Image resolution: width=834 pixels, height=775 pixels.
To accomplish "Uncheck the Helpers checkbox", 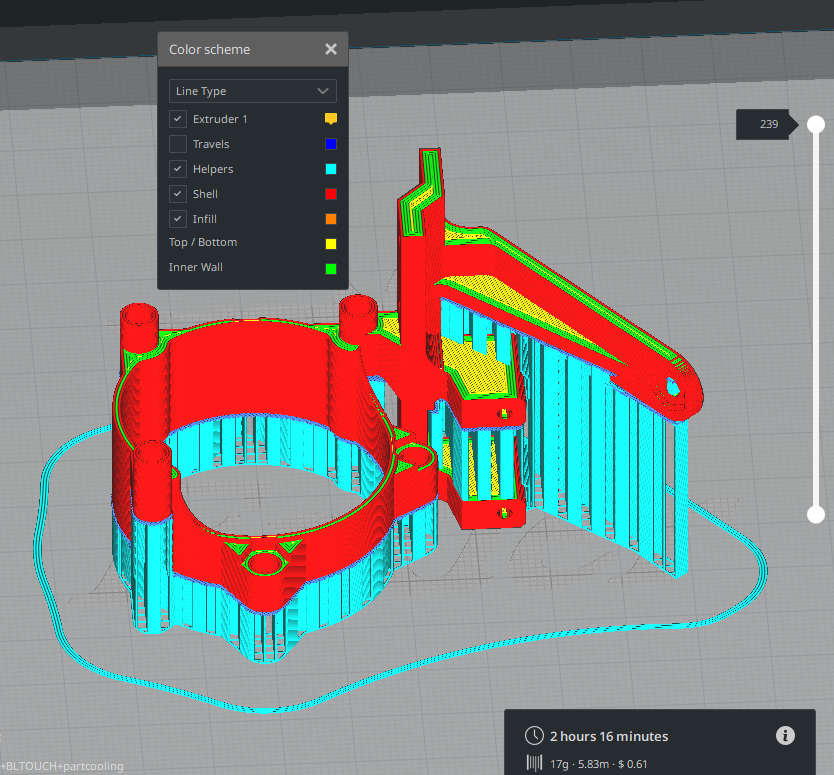I will click(178, 169).
